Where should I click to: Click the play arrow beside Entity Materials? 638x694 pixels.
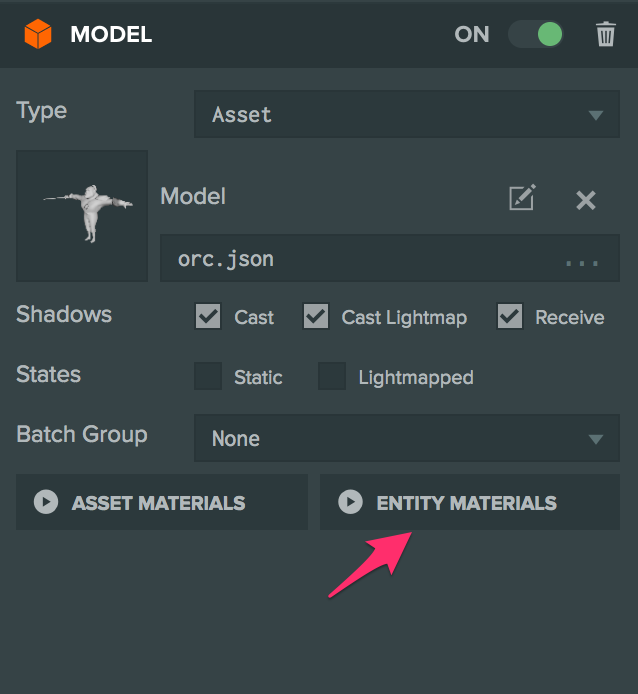click(350, 502)
